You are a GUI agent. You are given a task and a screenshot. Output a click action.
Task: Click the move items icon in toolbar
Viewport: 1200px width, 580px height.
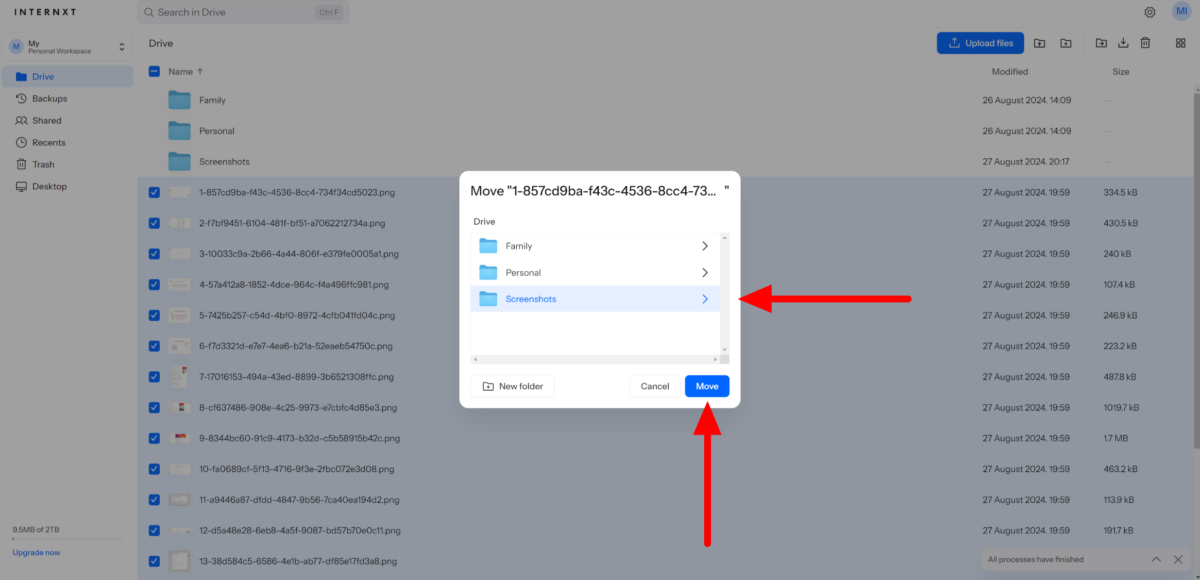pos(1101,43)
